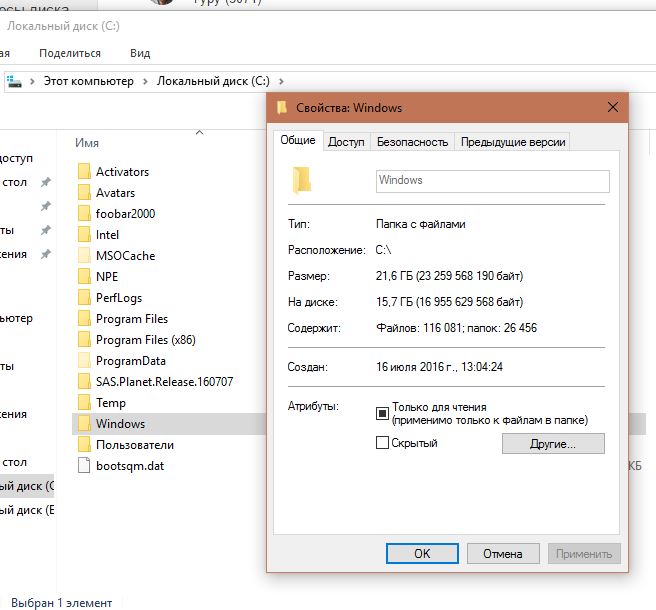Expand chevron after 'Этот компьютер' breadcrumb
This screenshot has height=610, width=656.
tap(145, 81)
